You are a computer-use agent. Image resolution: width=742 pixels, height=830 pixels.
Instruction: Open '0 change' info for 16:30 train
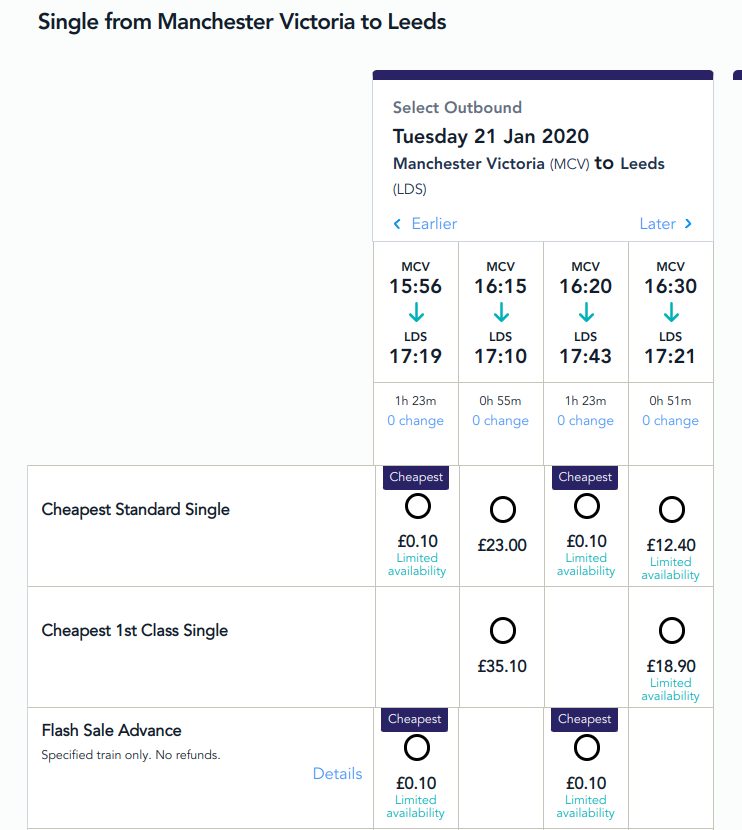coord(671,421)
